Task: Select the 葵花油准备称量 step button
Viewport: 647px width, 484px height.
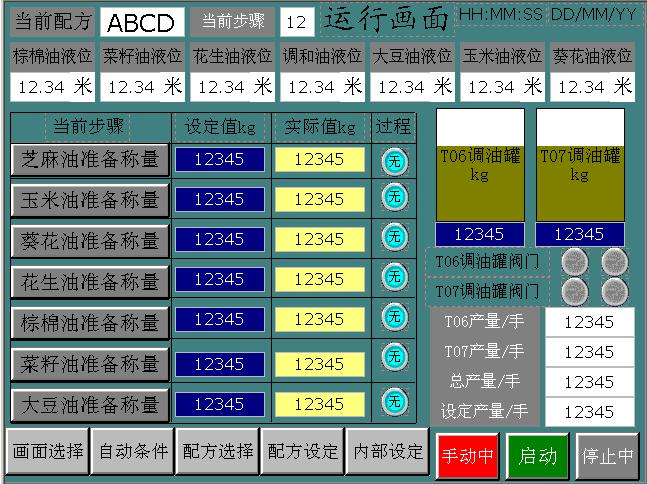Action: (90, 241)
